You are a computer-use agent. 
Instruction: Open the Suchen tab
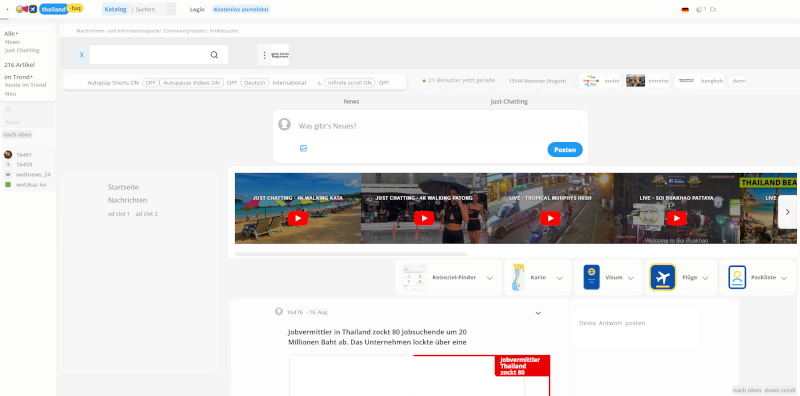point(145,9)
